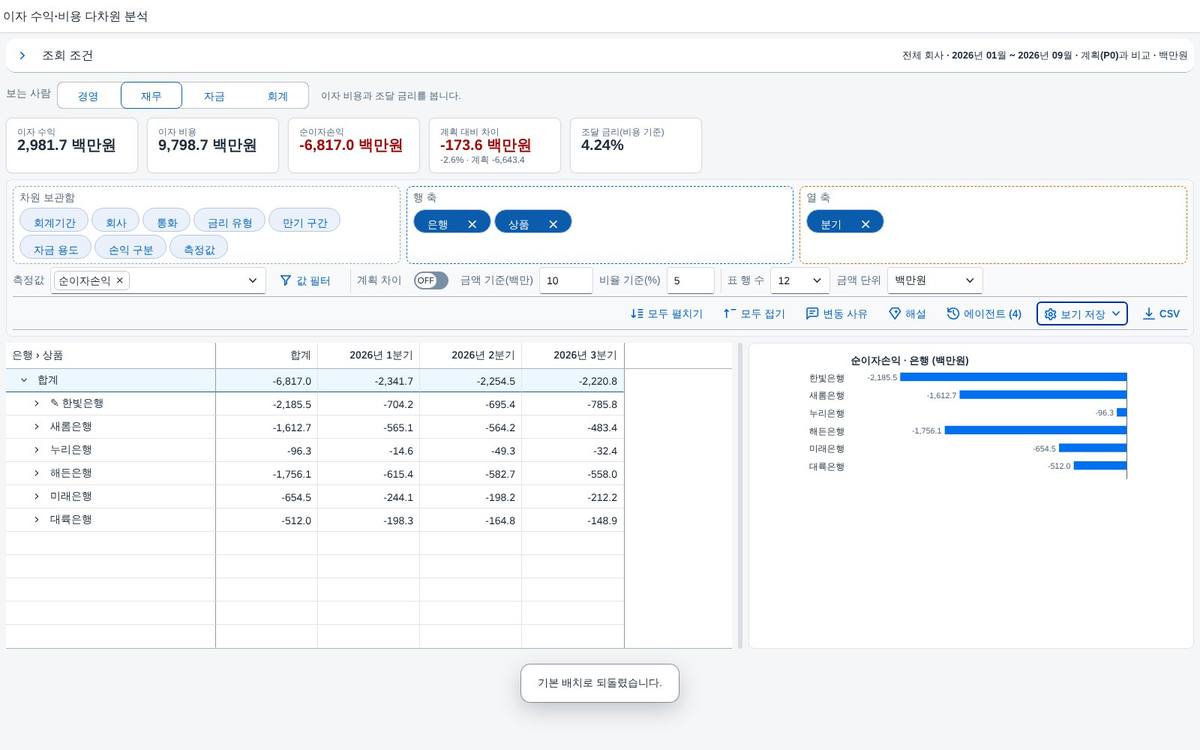Focus the 비율 기준(%) input field

click(691, 281)
